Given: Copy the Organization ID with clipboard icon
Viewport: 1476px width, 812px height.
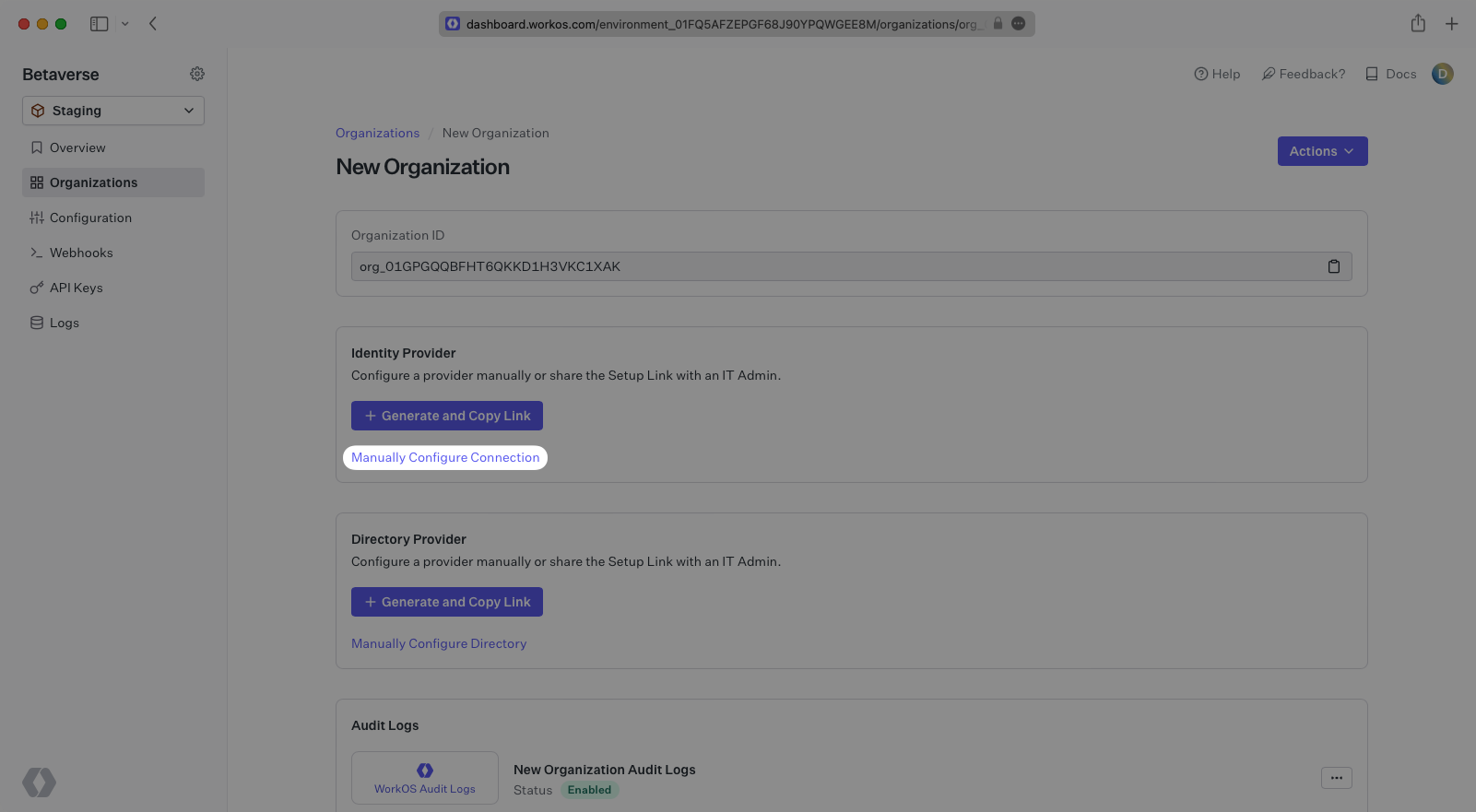Looking at the screenshot, I should pos(1333,266).
